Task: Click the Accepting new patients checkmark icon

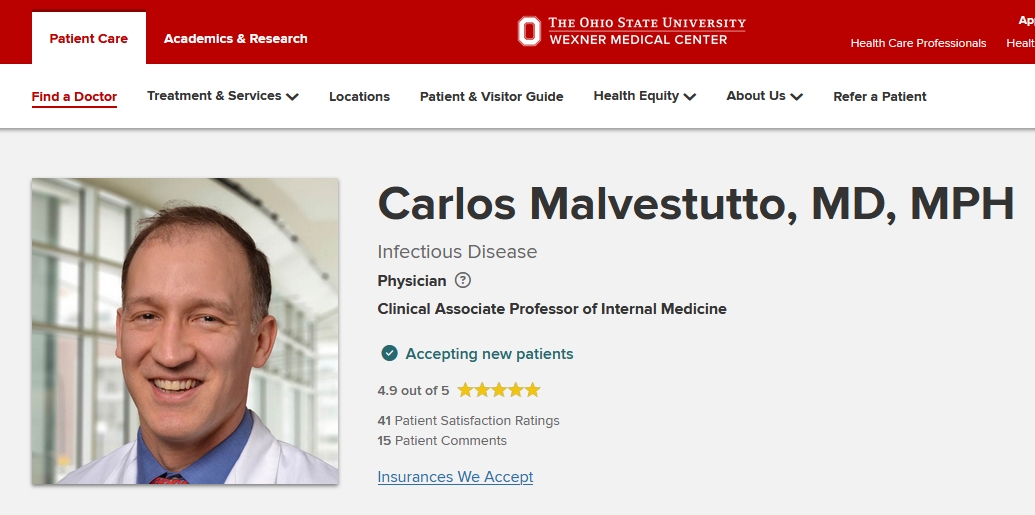Action: pyautogui.click(x=389, y=353)
